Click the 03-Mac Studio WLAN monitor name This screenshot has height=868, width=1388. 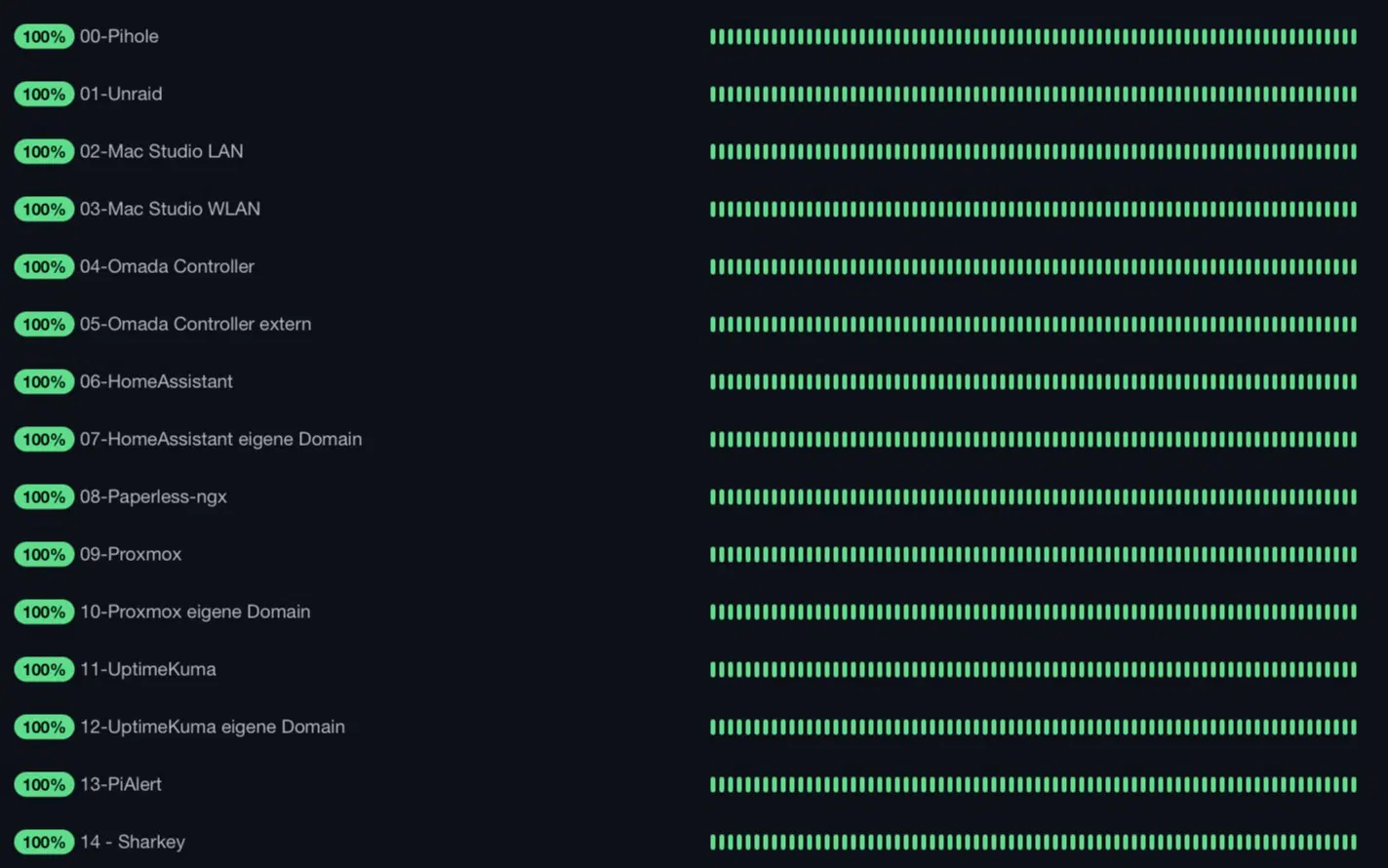[x=170, y=210]
